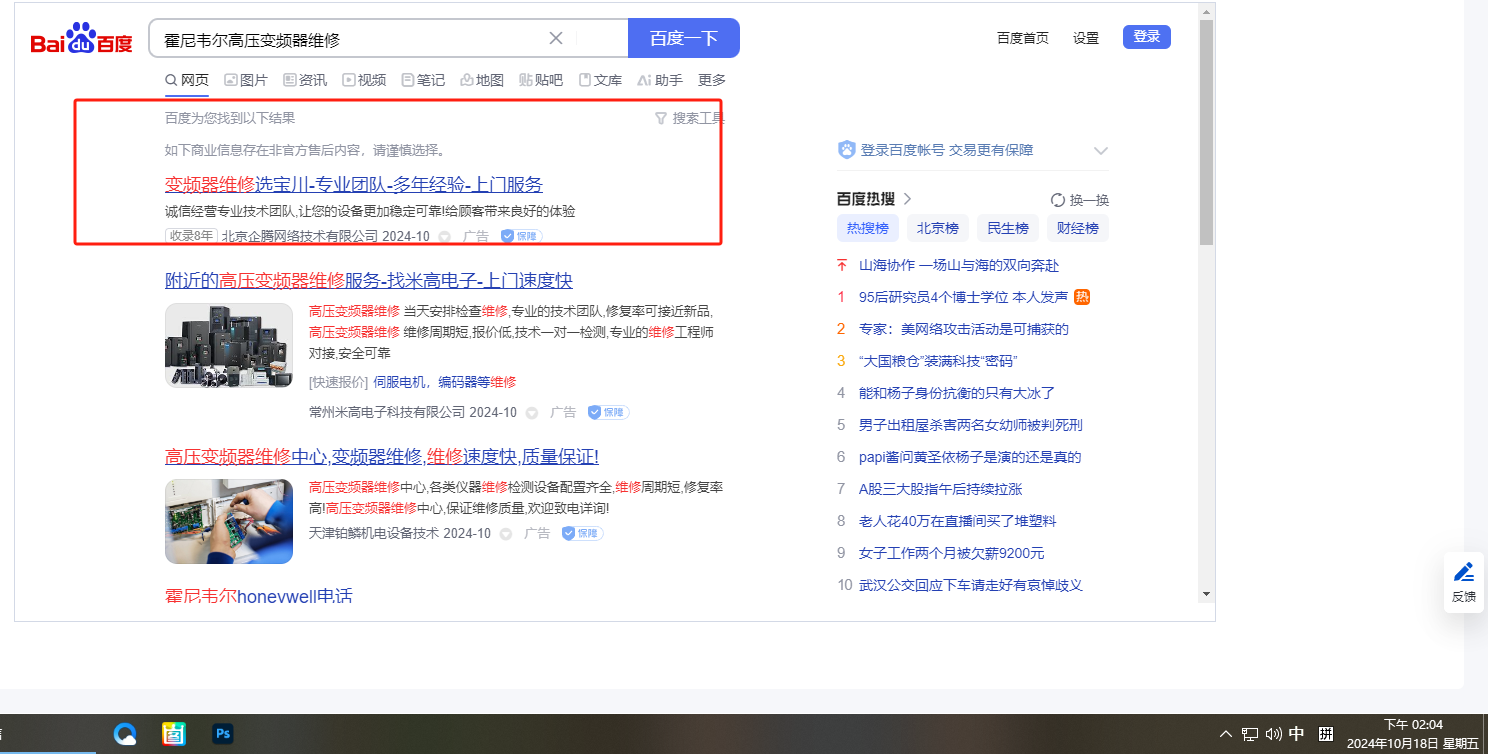Toggle the 中 input method indicator

pos(1297,734)
